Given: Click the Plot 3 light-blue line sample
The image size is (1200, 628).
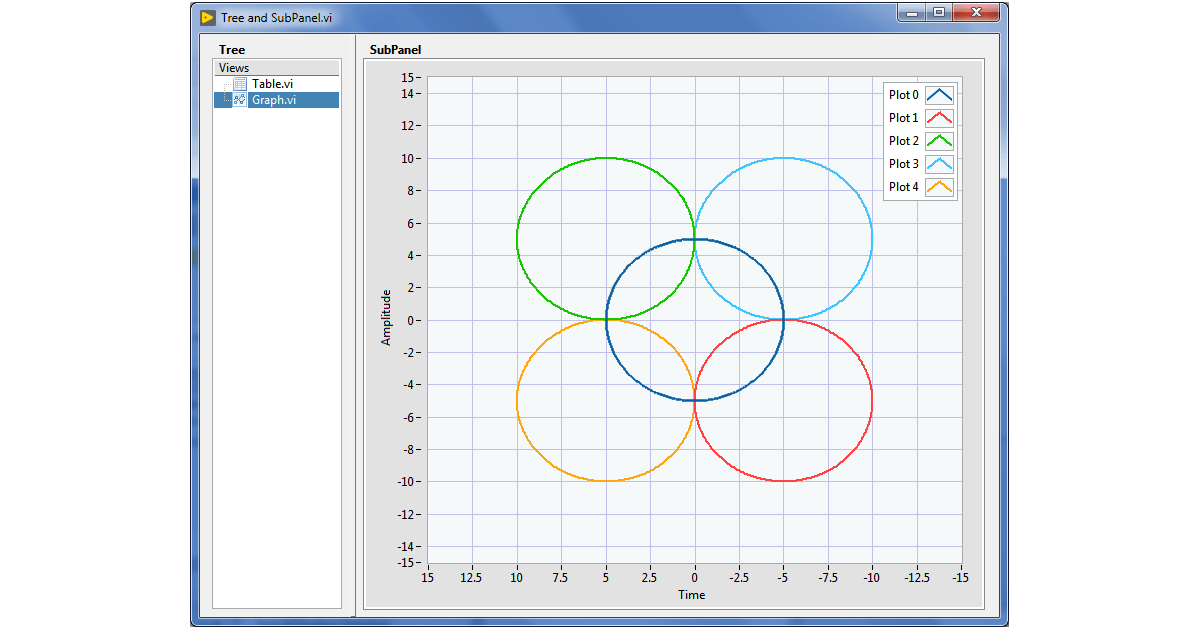Looking at the screenshot, I should [940, 163].
